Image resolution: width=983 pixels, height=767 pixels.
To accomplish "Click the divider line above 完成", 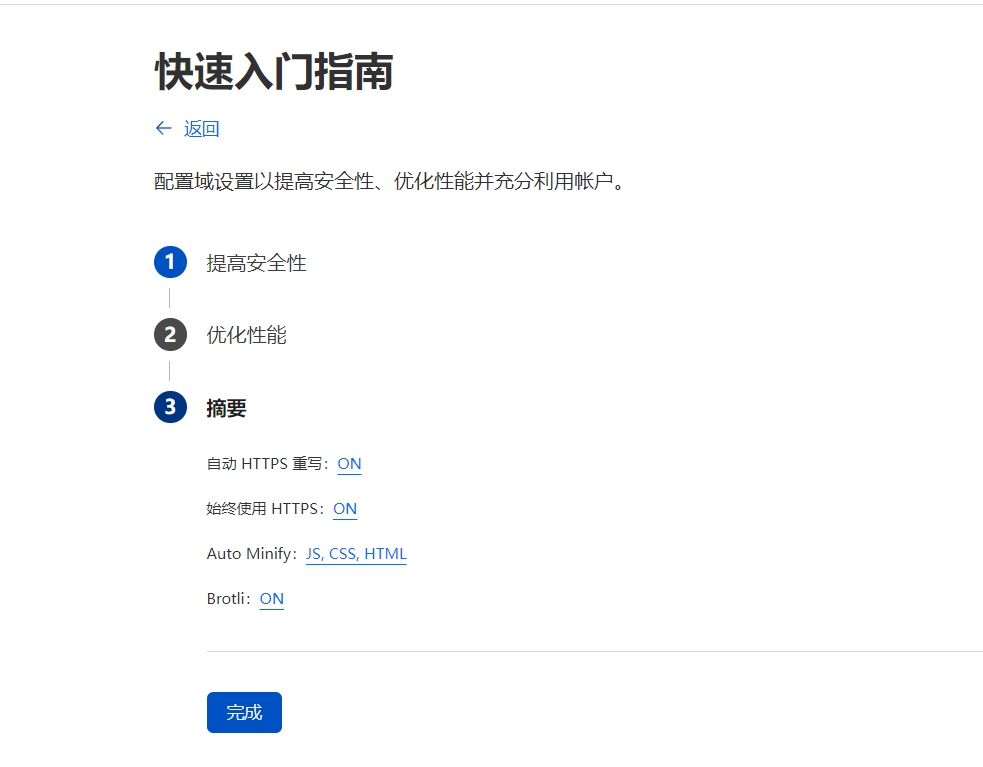I will click(594, 651).
